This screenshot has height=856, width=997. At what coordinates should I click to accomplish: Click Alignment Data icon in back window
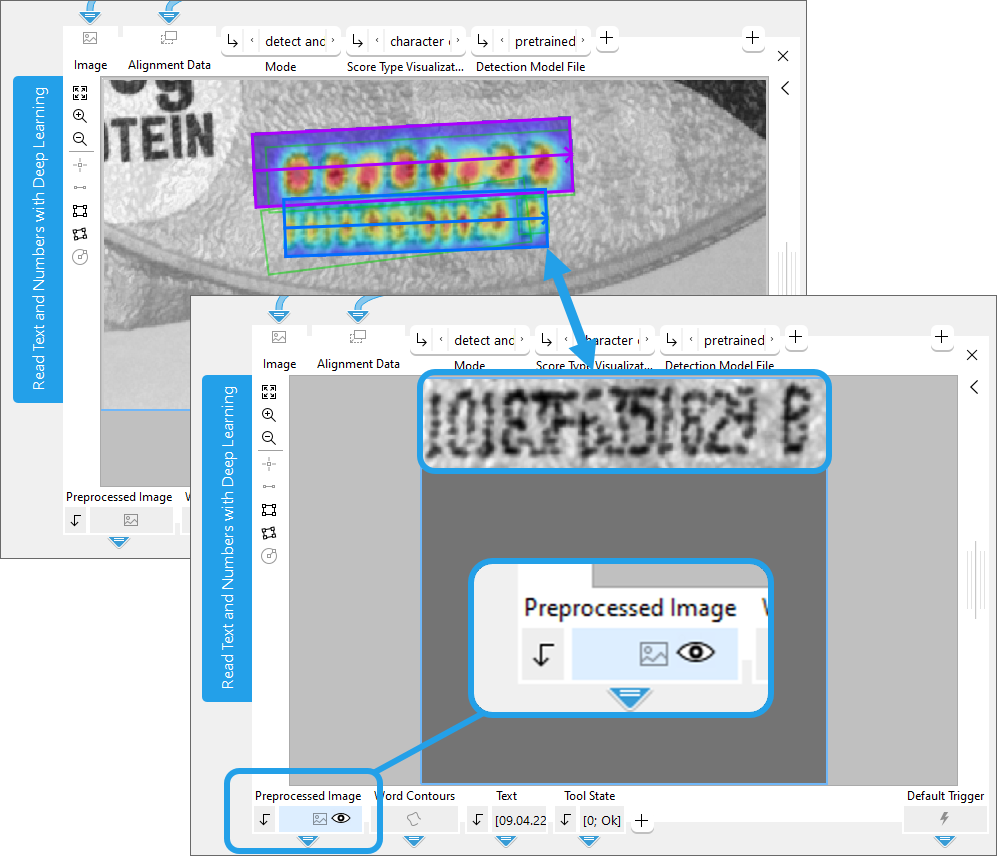pyautogui.click(x=168, y=38)
